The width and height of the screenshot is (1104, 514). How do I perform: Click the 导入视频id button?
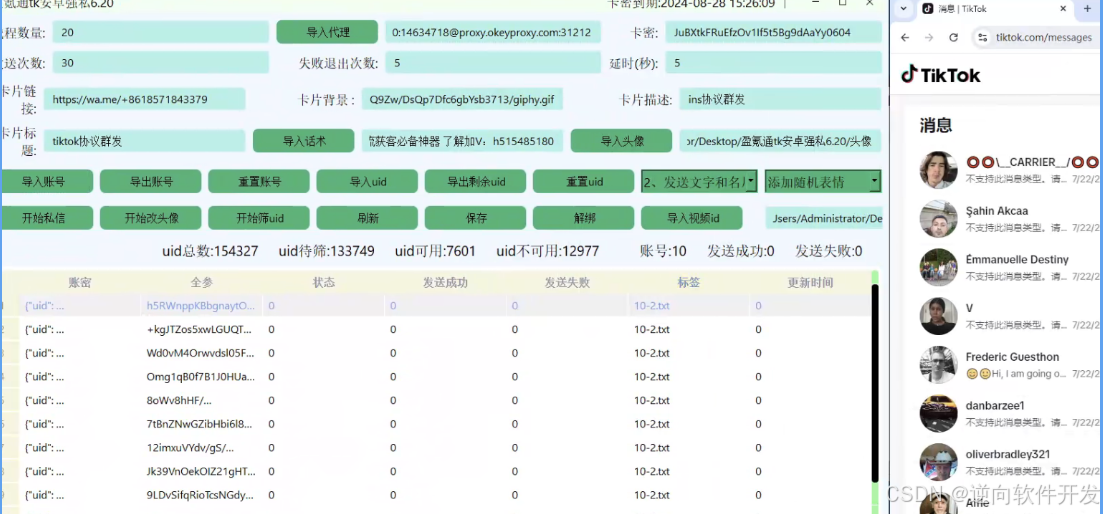[691, 218]
